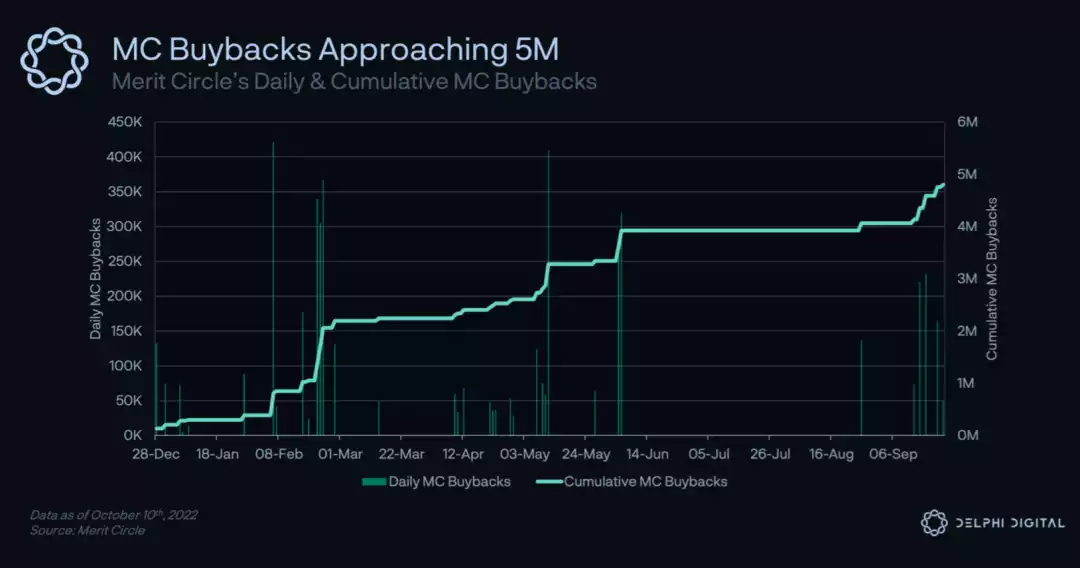Click the Daily MC Buybacks legend color swatch

click(372, 482)
